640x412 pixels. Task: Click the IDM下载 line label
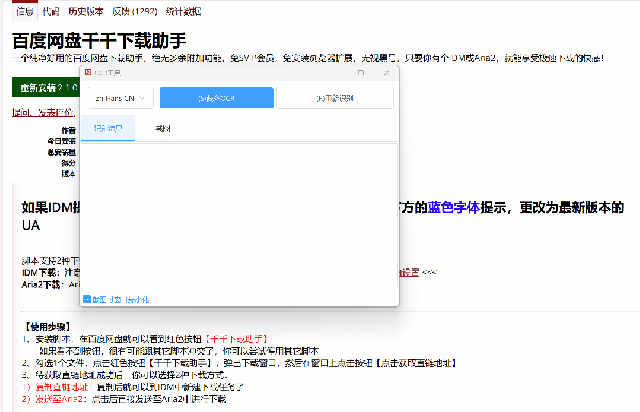click(41, 272)
